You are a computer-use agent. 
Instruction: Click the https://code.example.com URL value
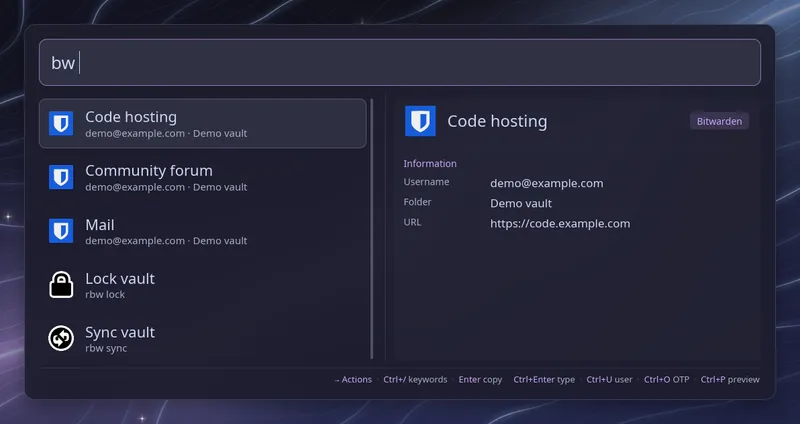point(560,223)
